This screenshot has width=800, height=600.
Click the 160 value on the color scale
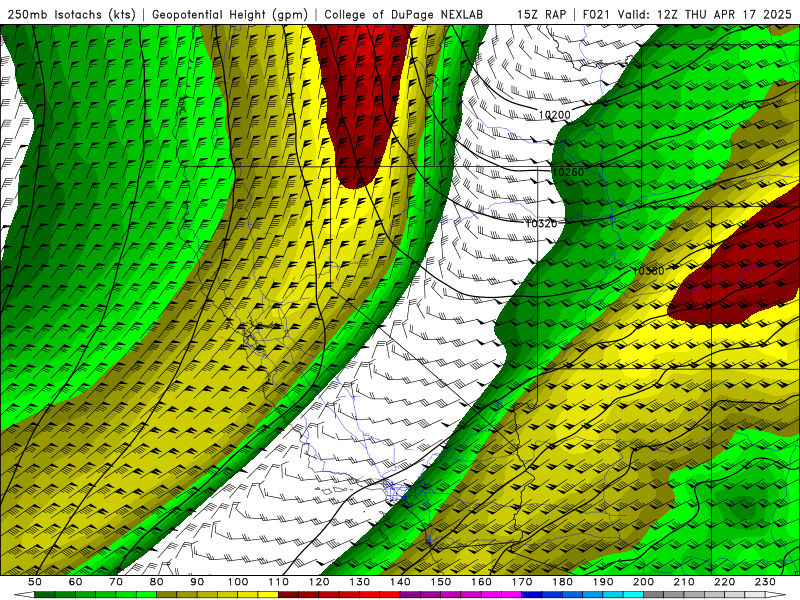tap(481, 582)
